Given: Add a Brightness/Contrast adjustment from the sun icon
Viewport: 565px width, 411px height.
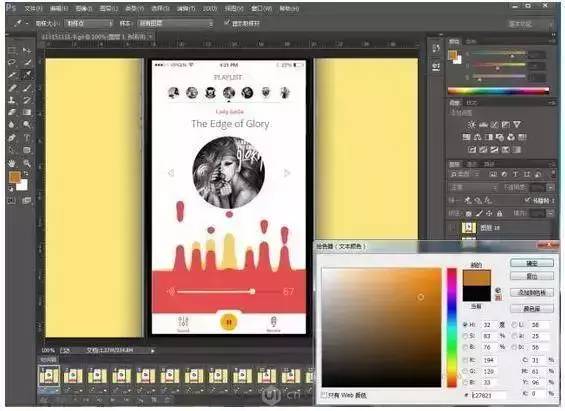Looking at the screenshot, I should click(x=471, y=125).
